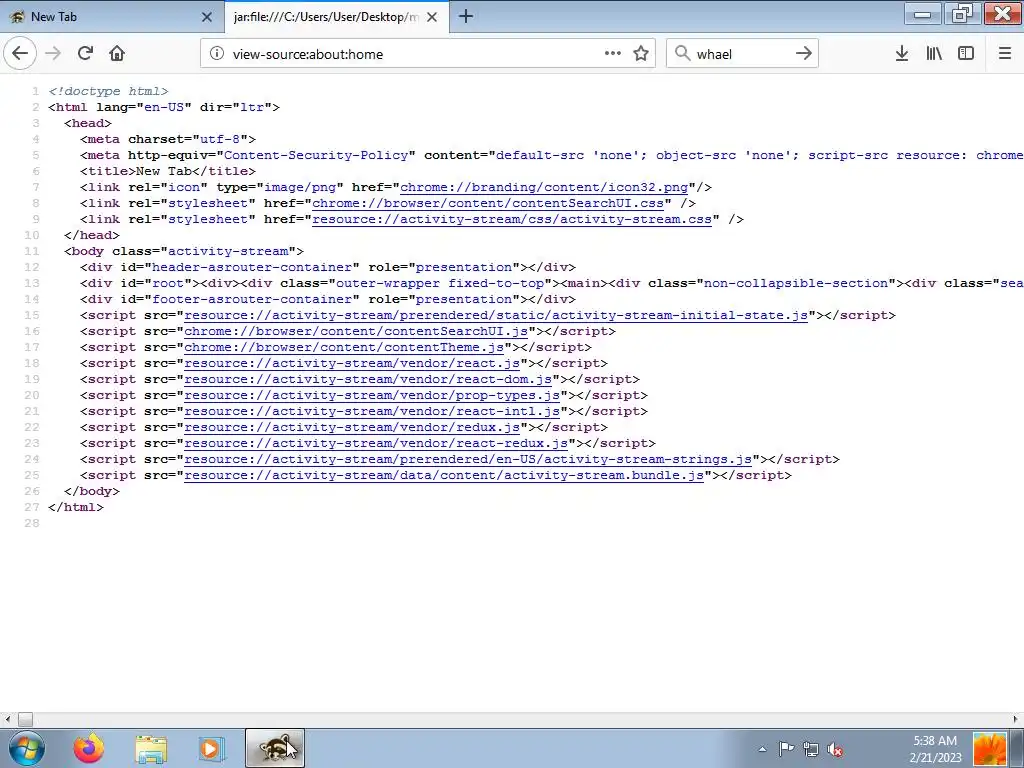Click the <!doctype html> line
Viewport: 1024px width, 768px height.
(x=108, y=91)
